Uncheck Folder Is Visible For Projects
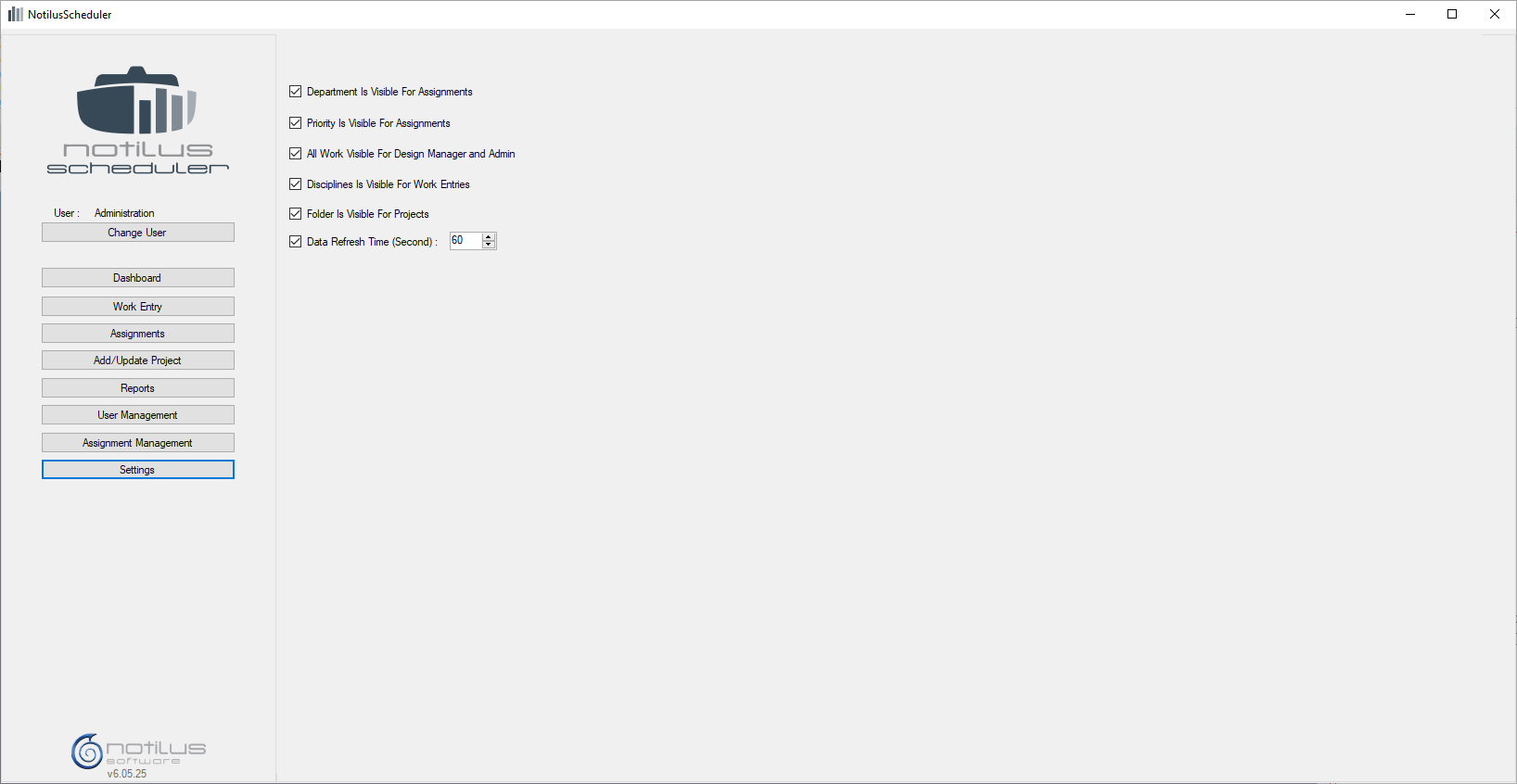The height and width of the screenshot is (784, 1517). [x=296, y=214]
